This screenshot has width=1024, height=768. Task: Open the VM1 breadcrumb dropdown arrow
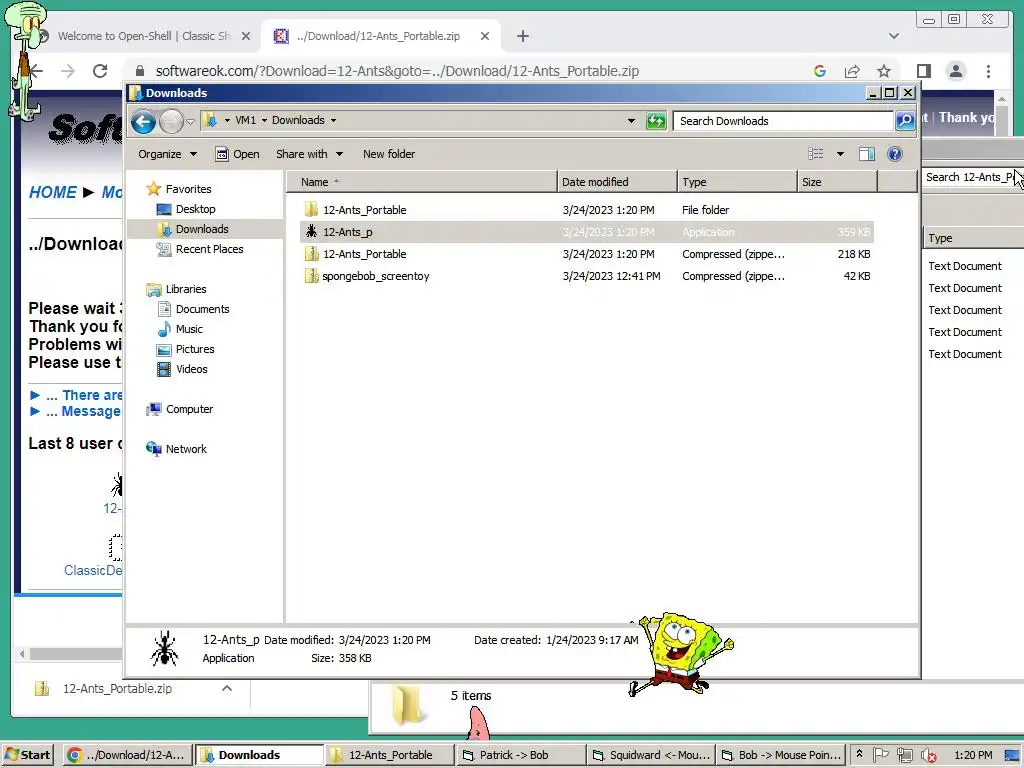click(x=264, y=120)
